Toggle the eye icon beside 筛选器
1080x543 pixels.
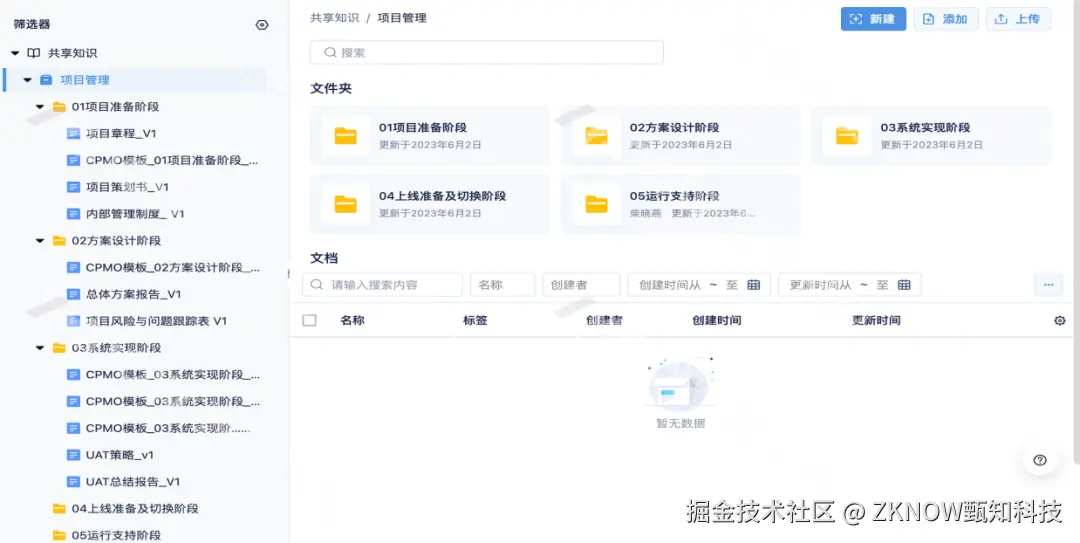(262, 25)
